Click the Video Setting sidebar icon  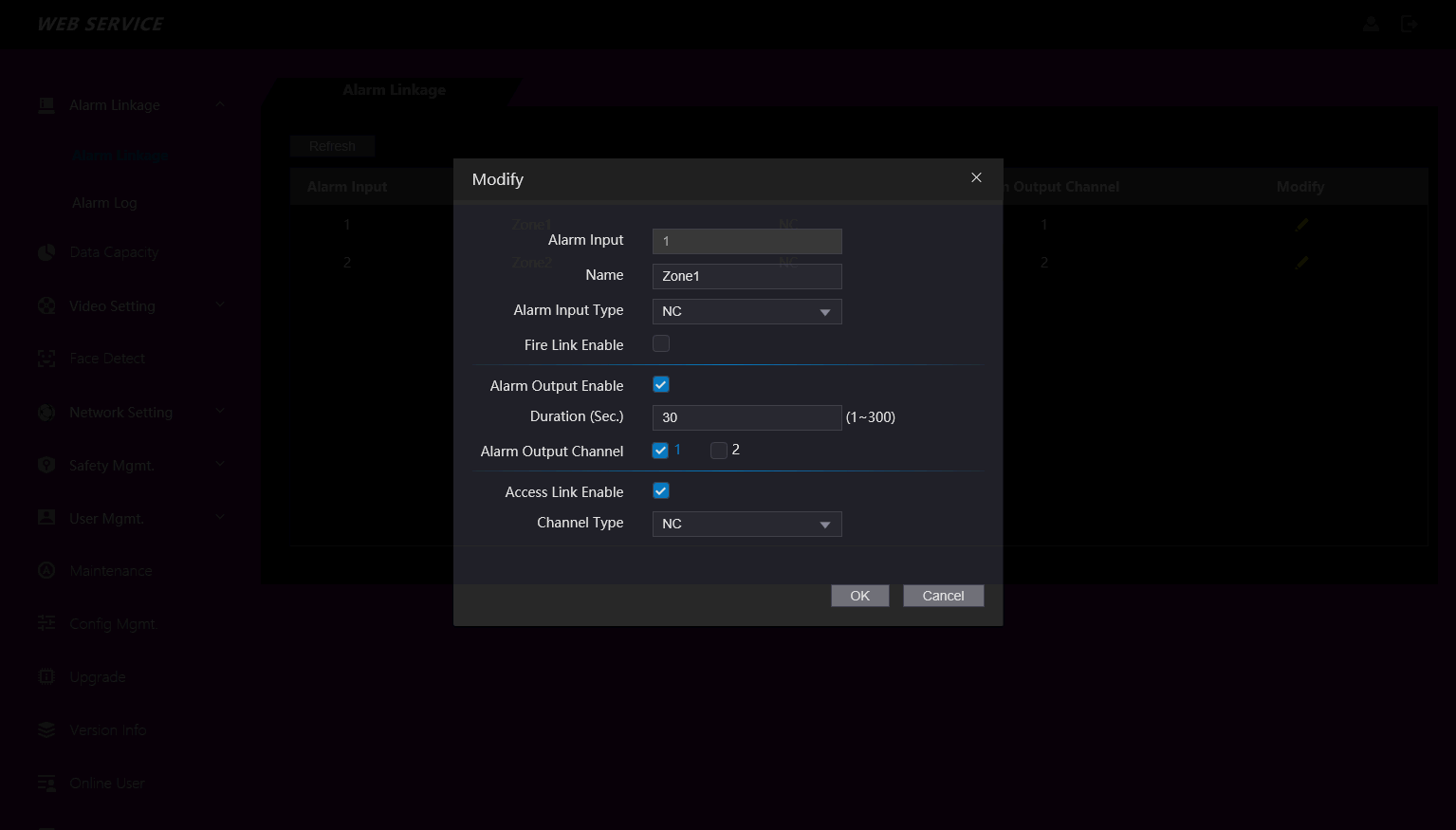[46, 305]
